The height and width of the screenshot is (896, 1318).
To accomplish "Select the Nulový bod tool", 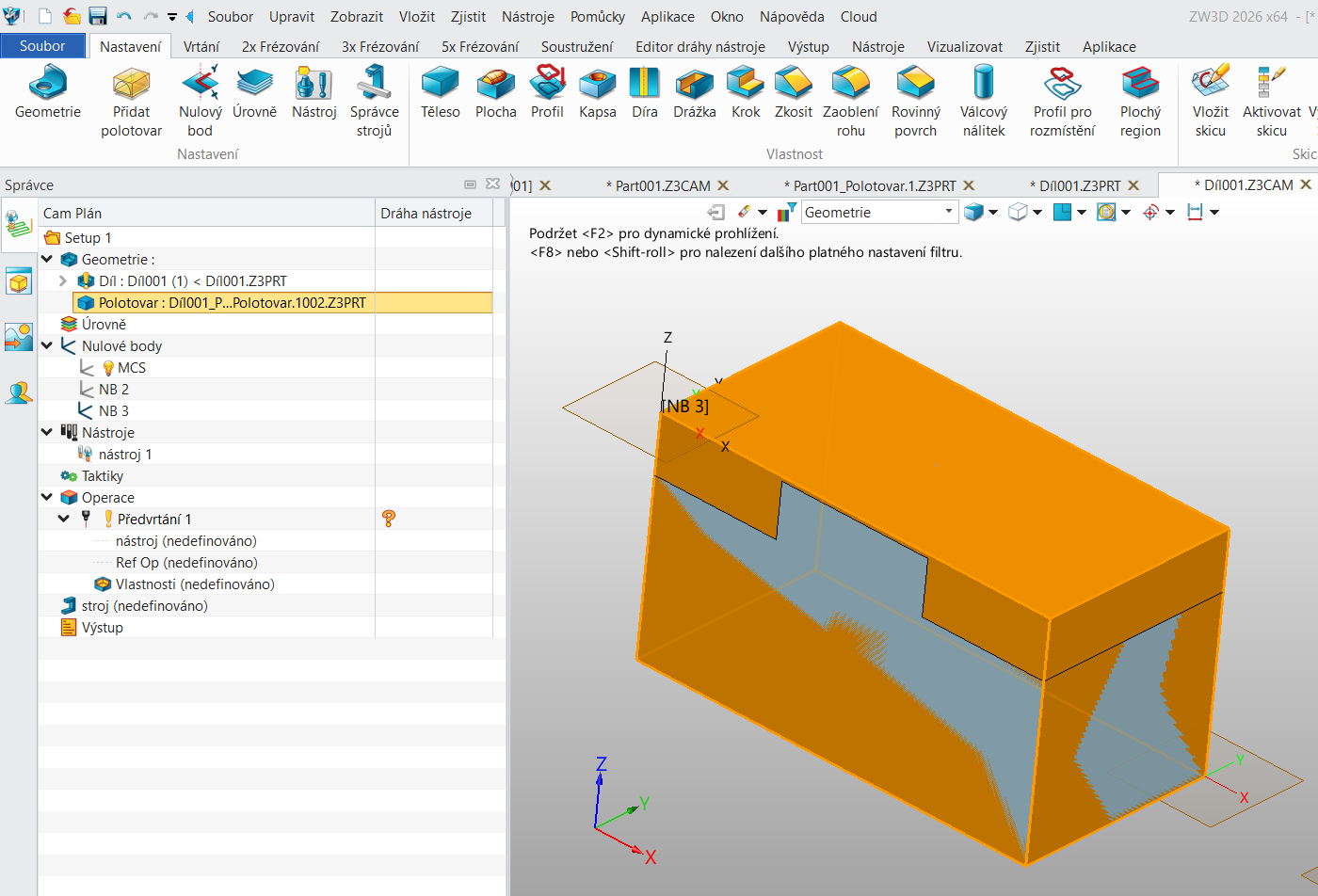I will point(200,102).
